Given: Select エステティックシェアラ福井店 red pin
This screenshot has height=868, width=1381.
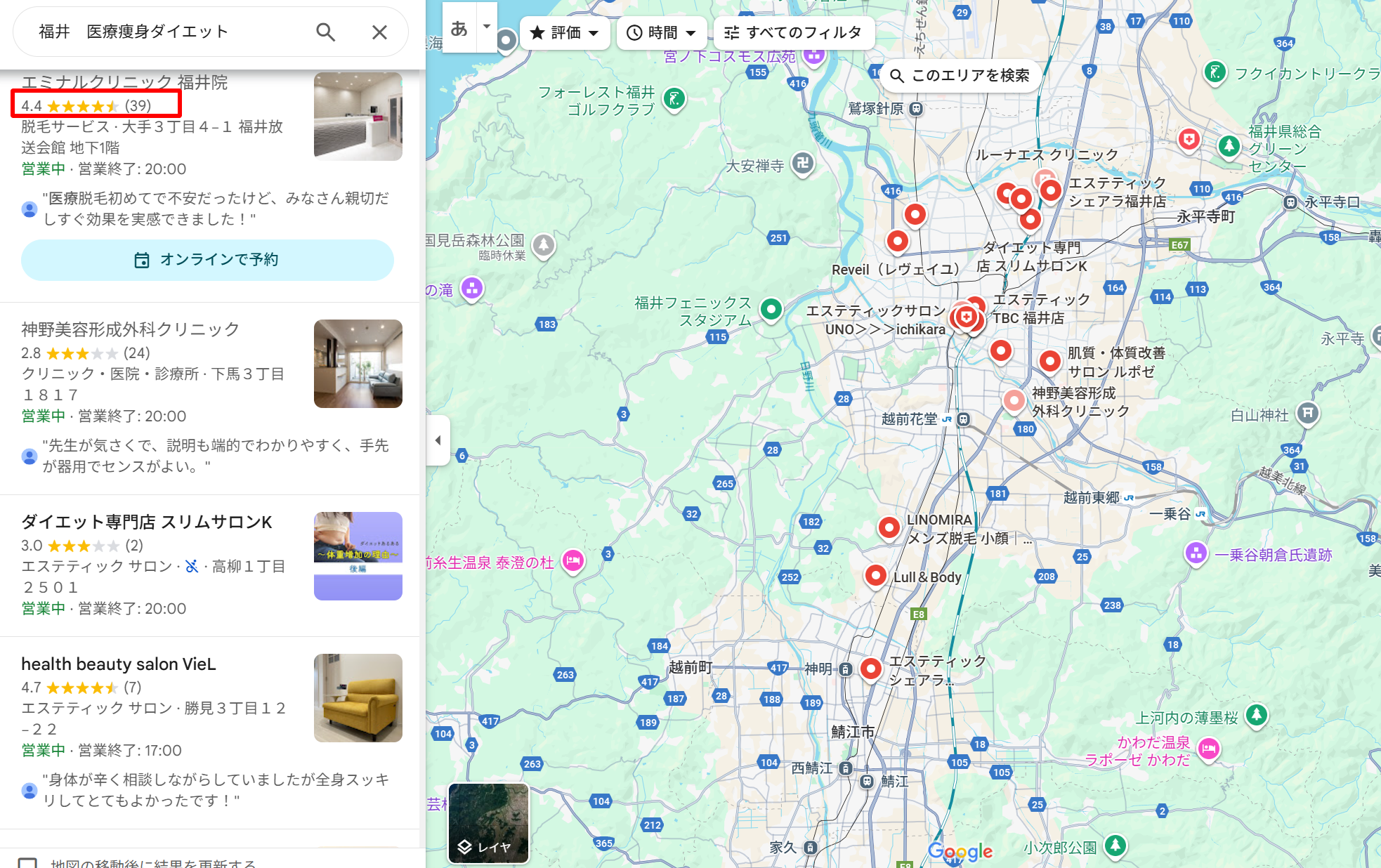Looking at the screenshot, I should tap(1050, 190).
